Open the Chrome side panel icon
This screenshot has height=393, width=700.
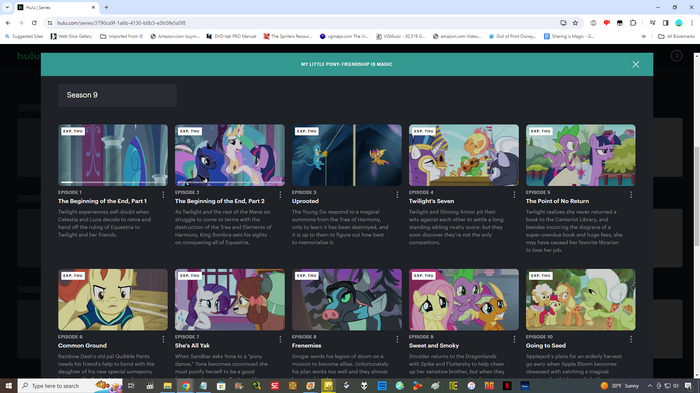pyautogui.click(x=665, y=23)
